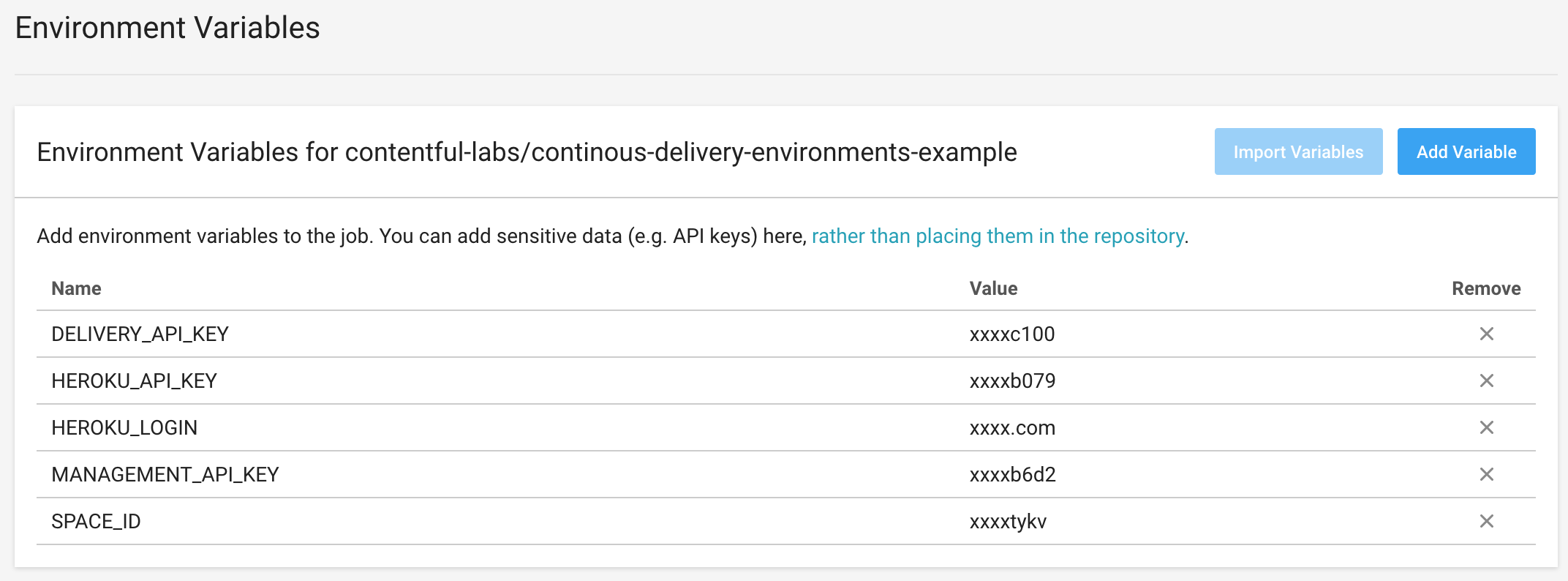Remove the SPACE_ID variable

pos(1486,521)
